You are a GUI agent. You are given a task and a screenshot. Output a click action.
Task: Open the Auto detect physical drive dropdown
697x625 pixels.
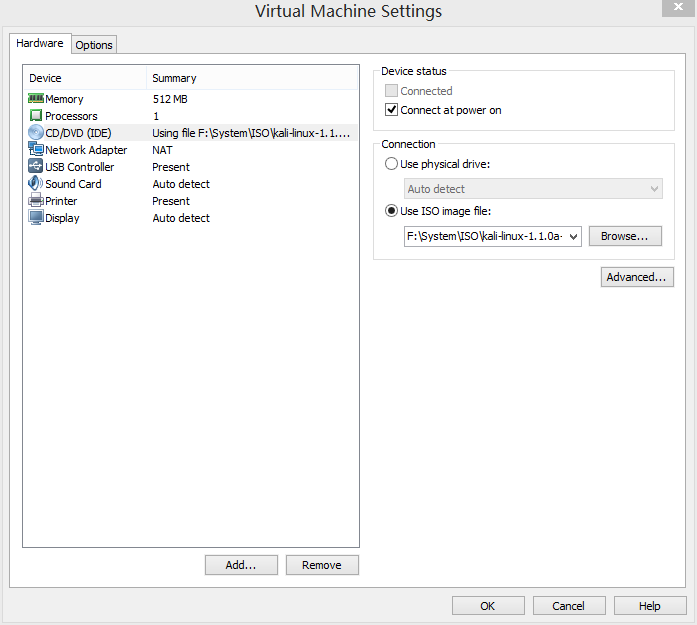point(533,189)
